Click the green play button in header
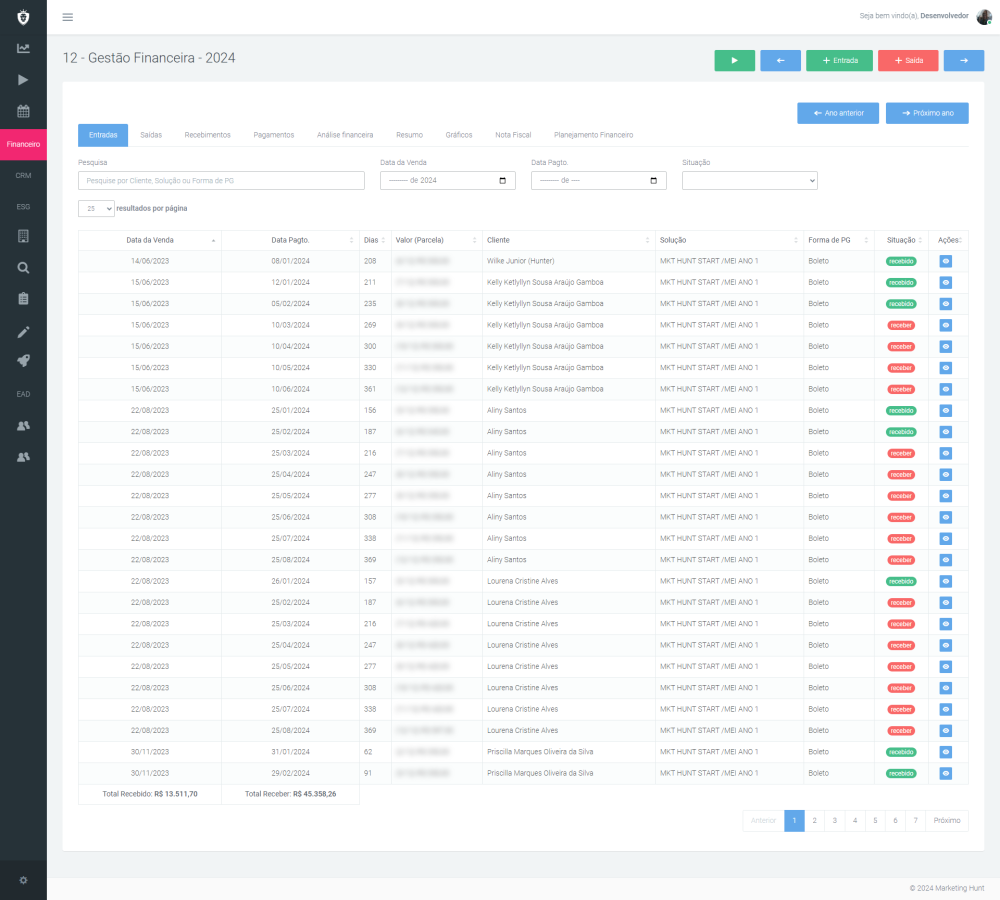Screen dimensions: 1000x900 pyautogui.click(x=734, y=61)
